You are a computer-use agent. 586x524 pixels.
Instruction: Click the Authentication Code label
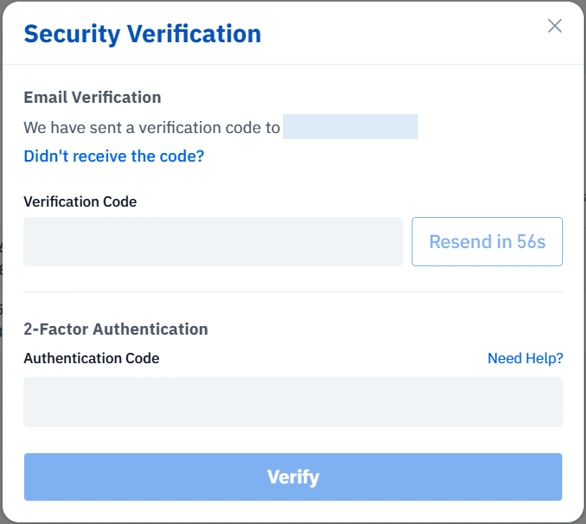coord(92,358)
